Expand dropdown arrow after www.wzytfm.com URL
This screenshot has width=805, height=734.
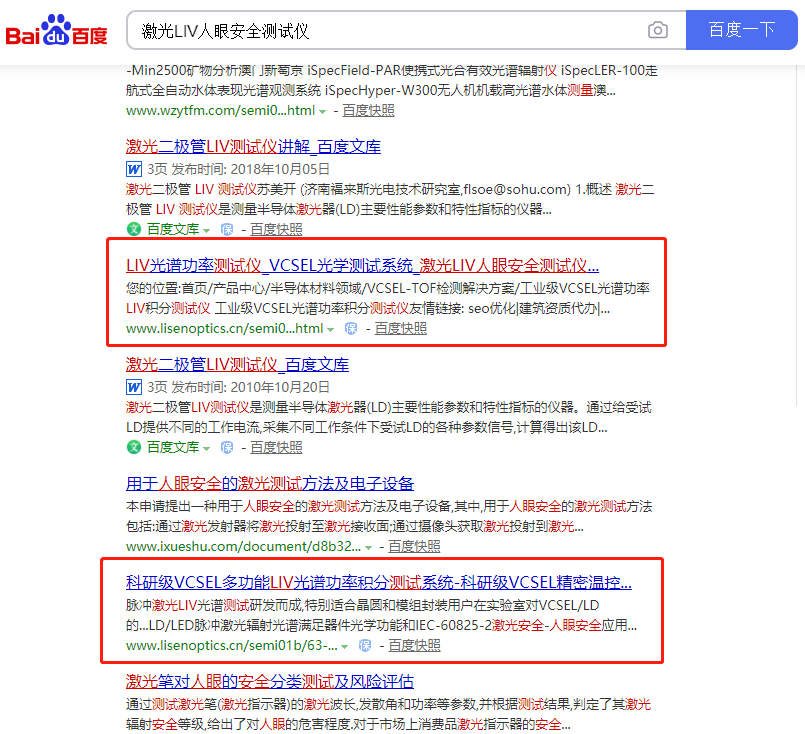[x=322, y=111]
